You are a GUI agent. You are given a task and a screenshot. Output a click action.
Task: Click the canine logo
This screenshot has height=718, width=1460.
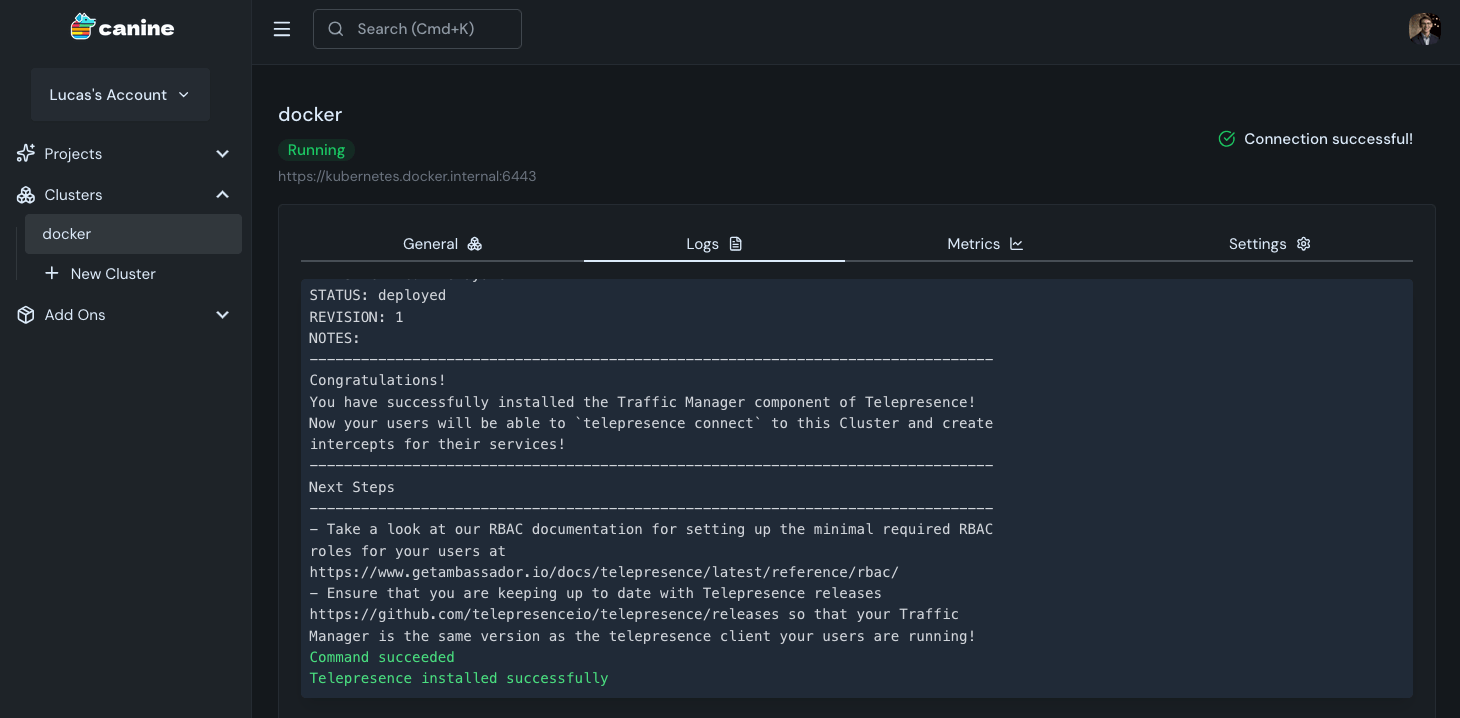(x=122, y=27)
